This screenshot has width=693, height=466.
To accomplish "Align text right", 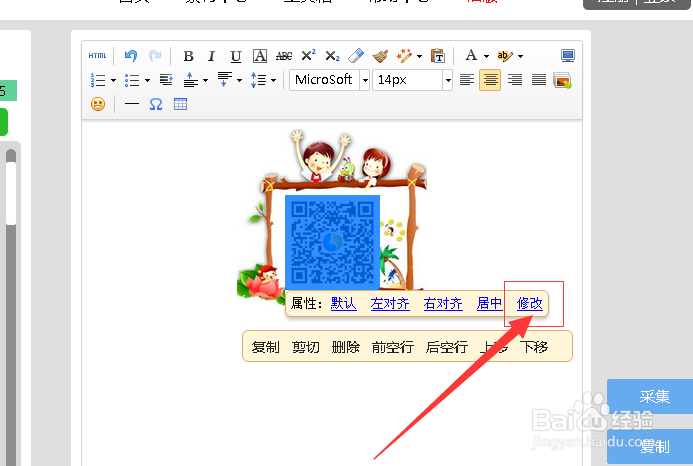I will point(514,80).
